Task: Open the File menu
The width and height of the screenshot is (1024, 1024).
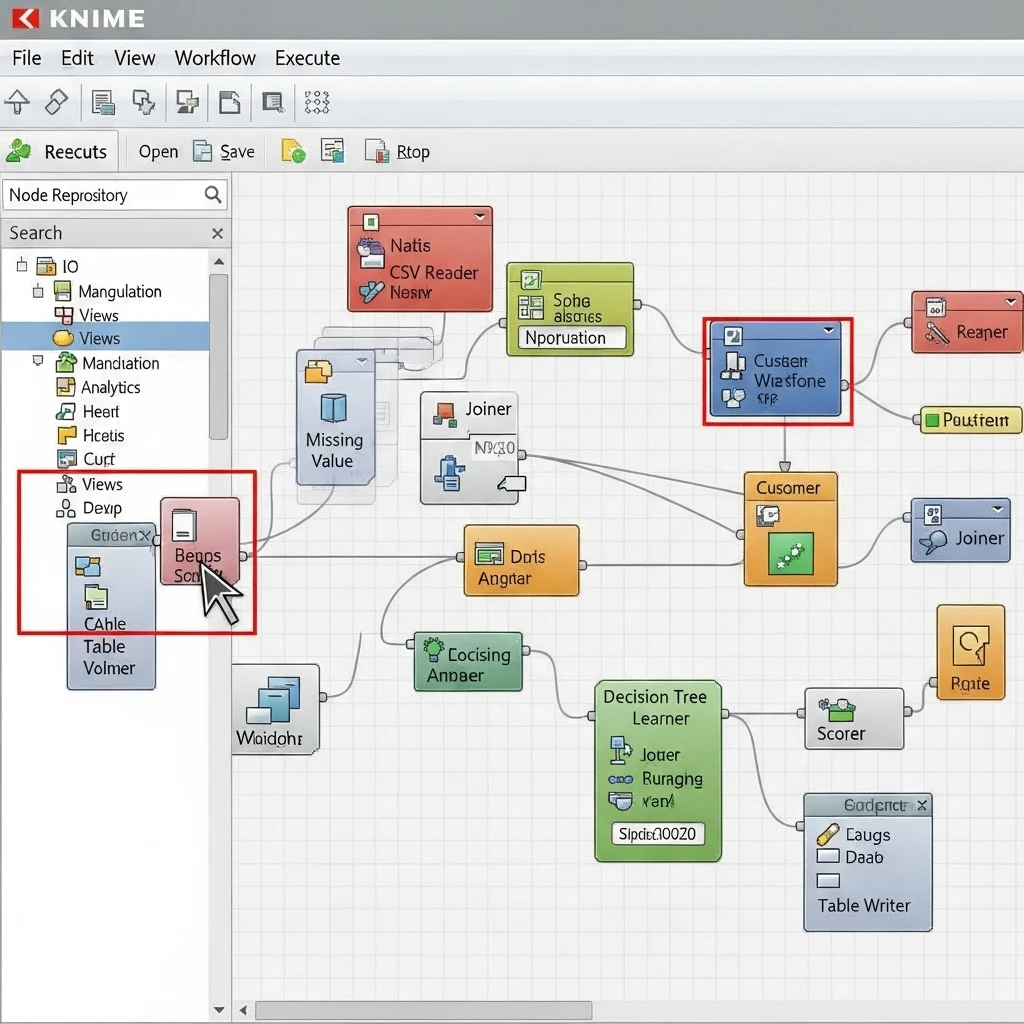Action: [26, 58]
